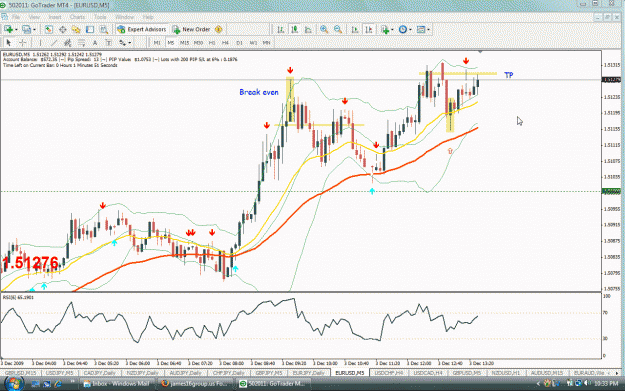Open the Charts menu
Viewport: 625px width, 391px height.
click(x=77, y=18)
